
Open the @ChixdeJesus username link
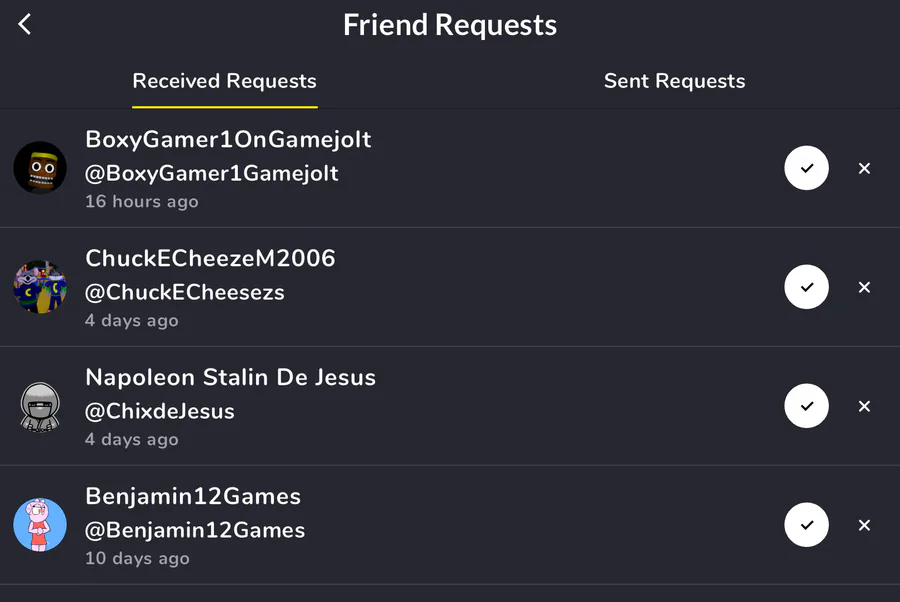coord(160,411)
